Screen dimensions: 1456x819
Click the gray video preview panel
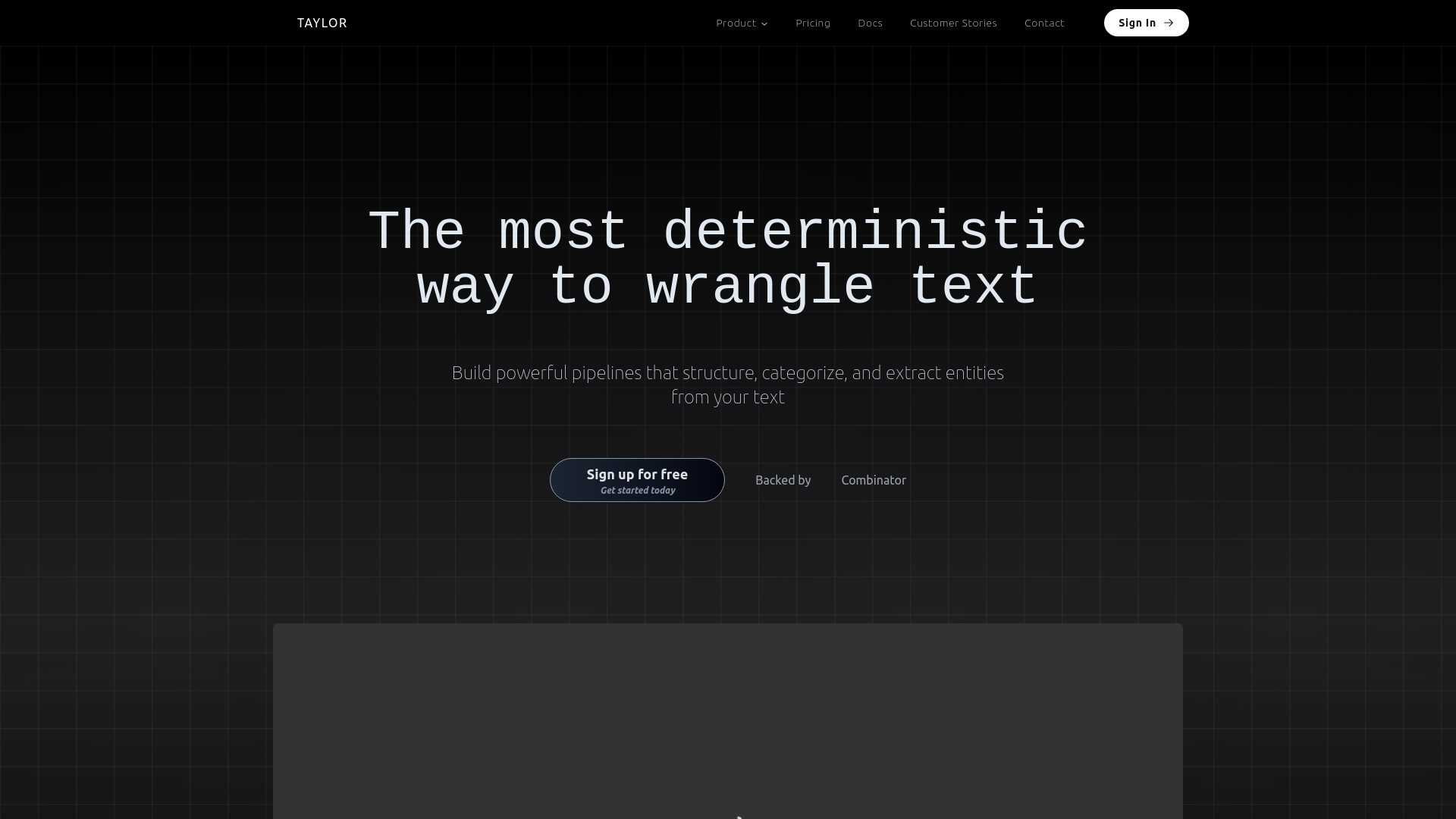[728, 720]
